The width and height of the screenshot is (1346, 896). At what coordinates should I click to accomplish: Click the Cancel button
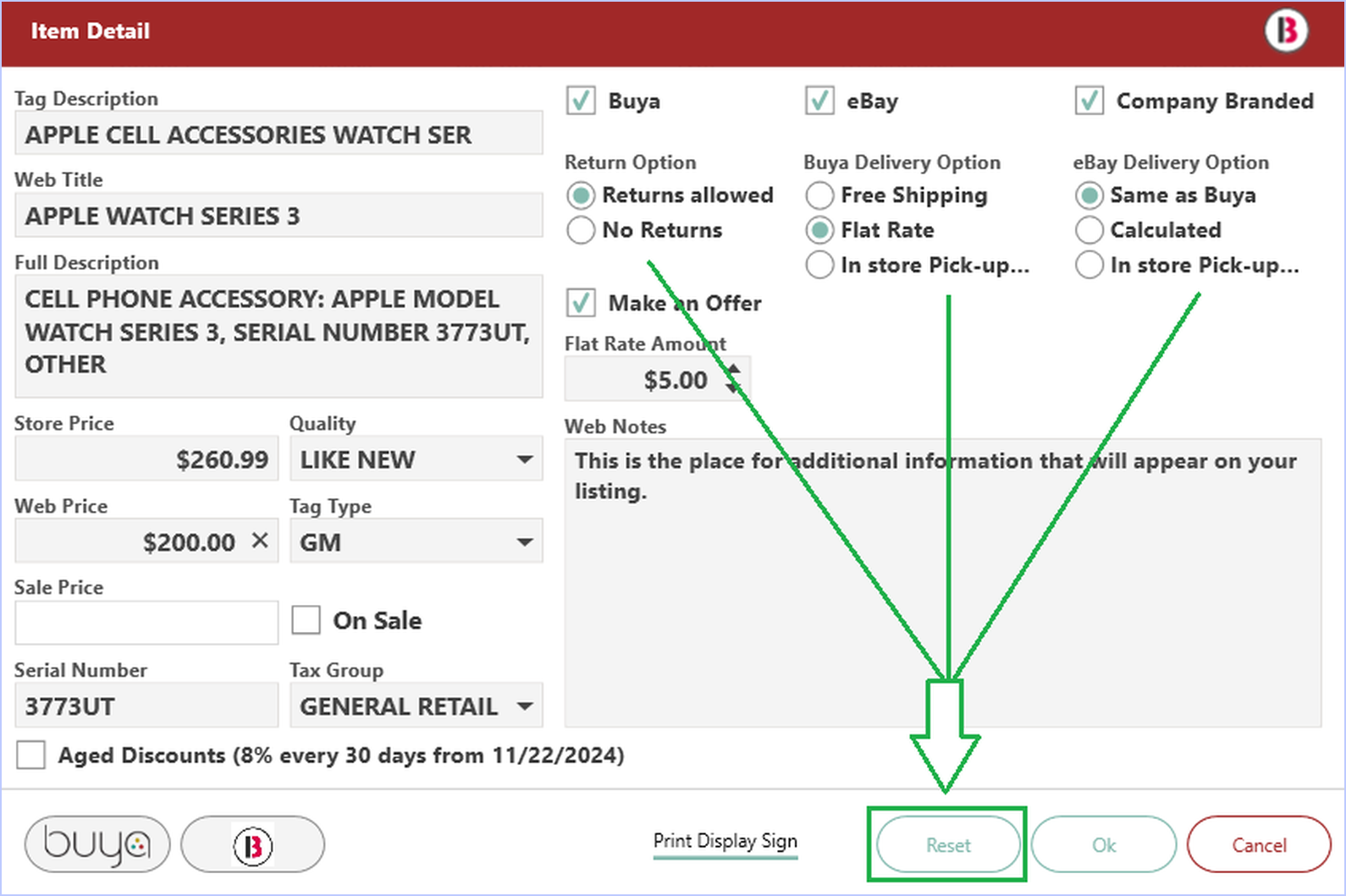point(1259,844)
